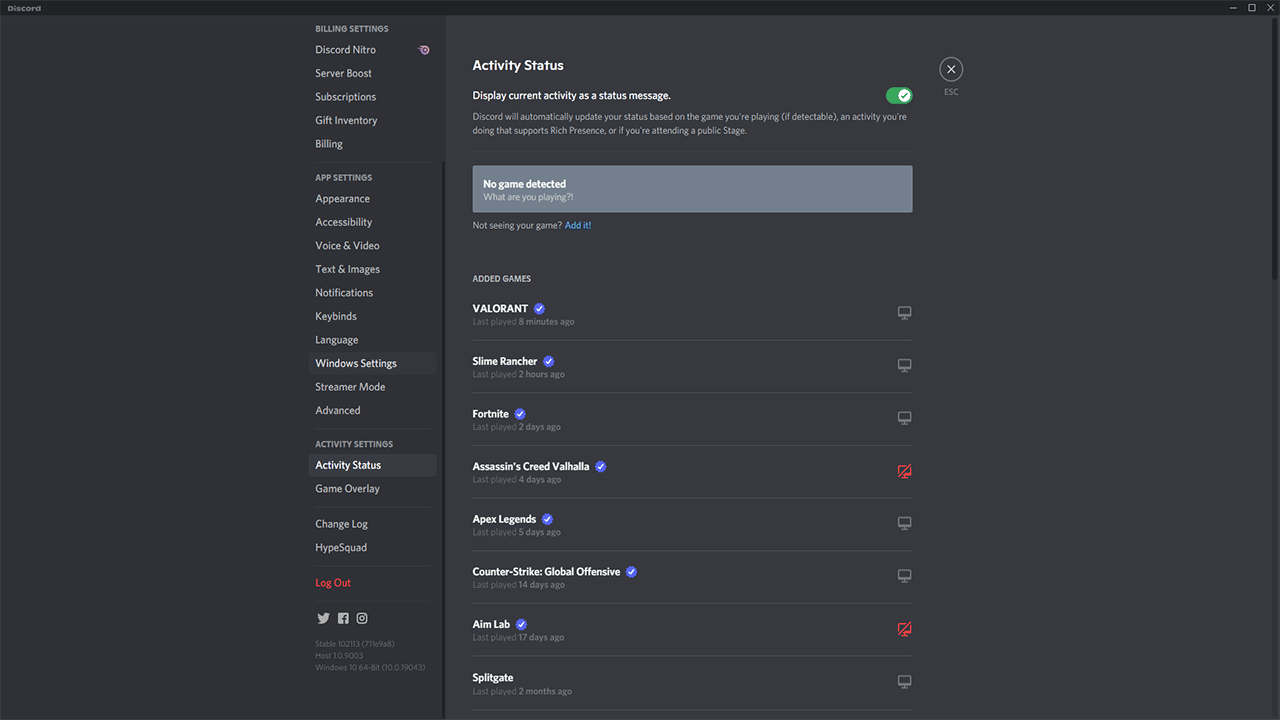Open HypeSquad page
Screen dimensions: 1280x720
pyautogui.click(x=372, y=548)
